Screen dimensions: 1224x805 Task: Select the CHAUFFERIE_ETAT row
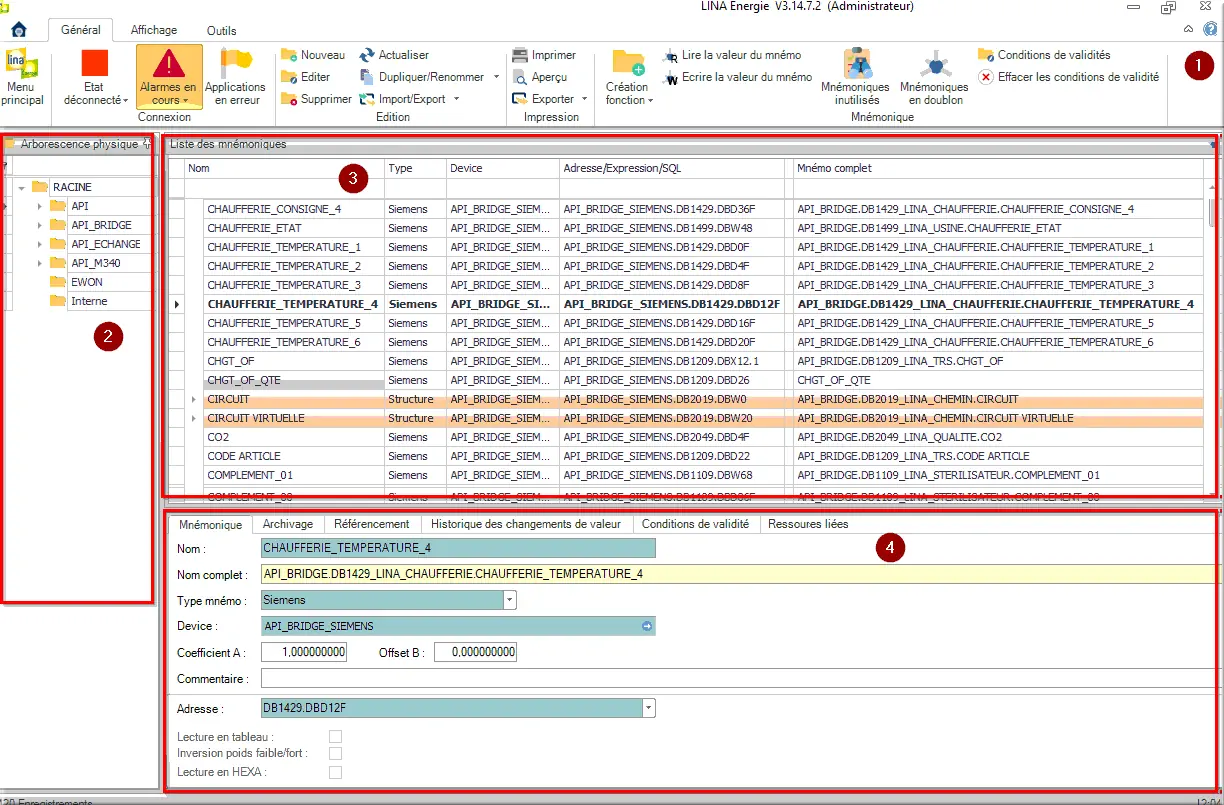694,228
